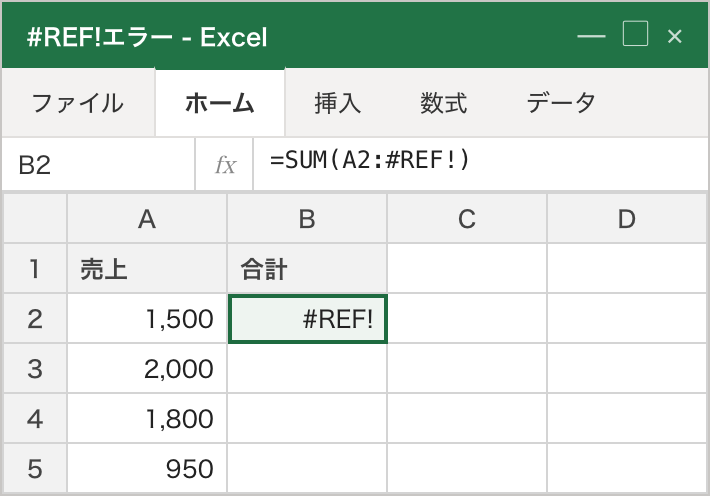Close the Excel window
The image size is (710, 496).
coord(675,36)
